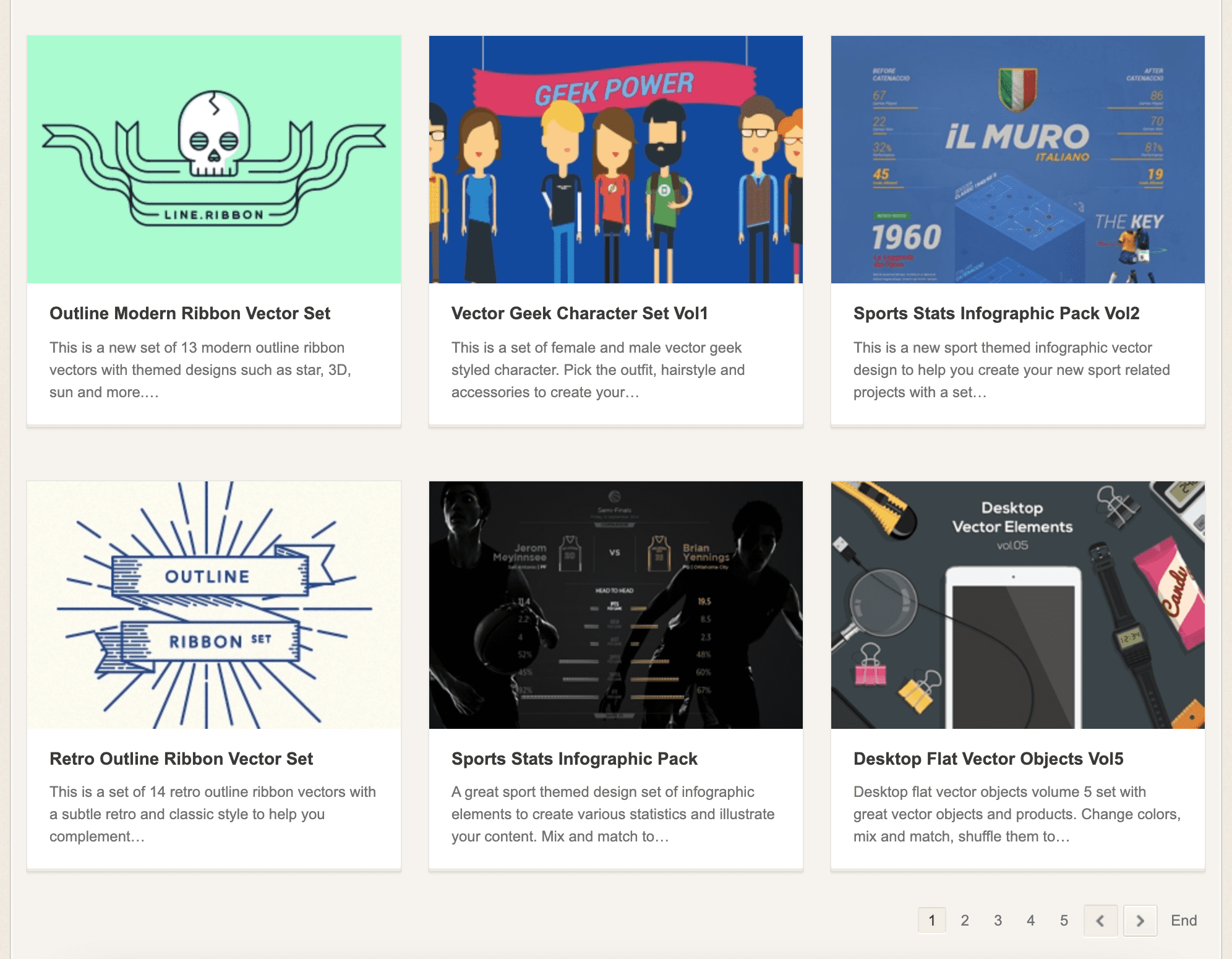
Task: Click the End pagination link
Action: pyautogui.click(x=1183, y=921)
